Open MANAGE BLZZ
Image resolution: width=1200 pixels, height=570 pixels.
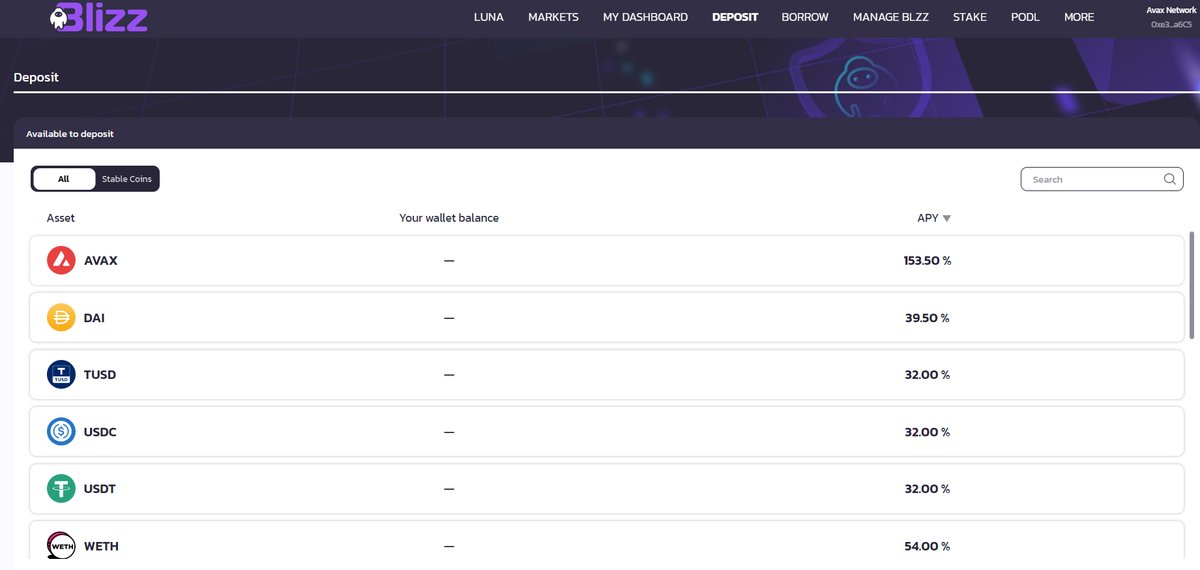coord(891,17)
